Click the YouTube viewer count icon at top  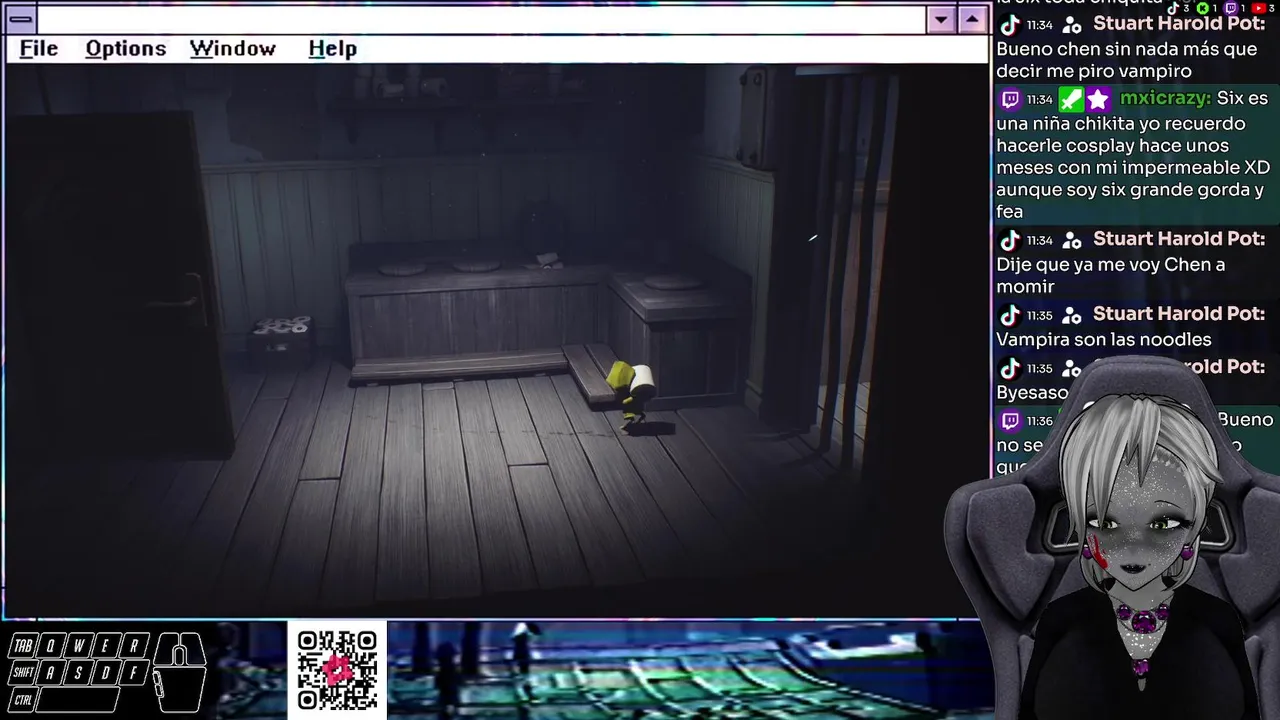click(x=1258, y=8)
